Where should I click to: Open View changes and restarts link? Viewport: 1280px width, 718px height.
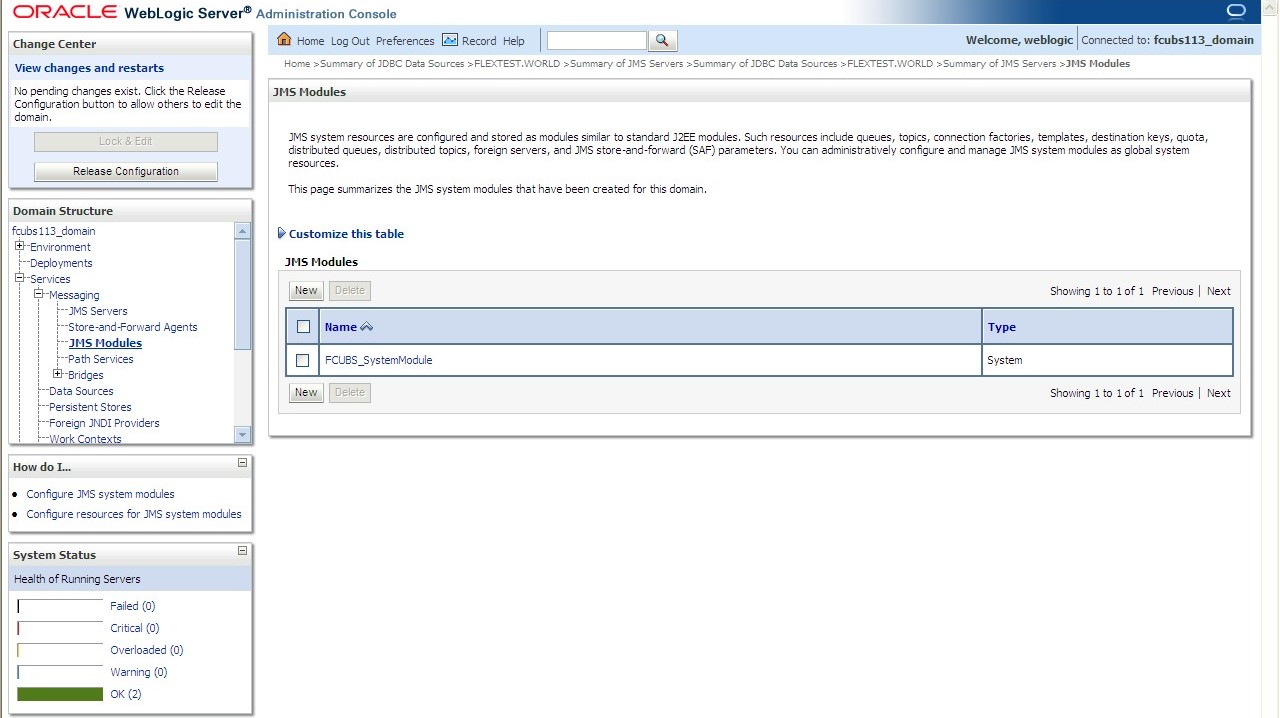click(89, 68)
